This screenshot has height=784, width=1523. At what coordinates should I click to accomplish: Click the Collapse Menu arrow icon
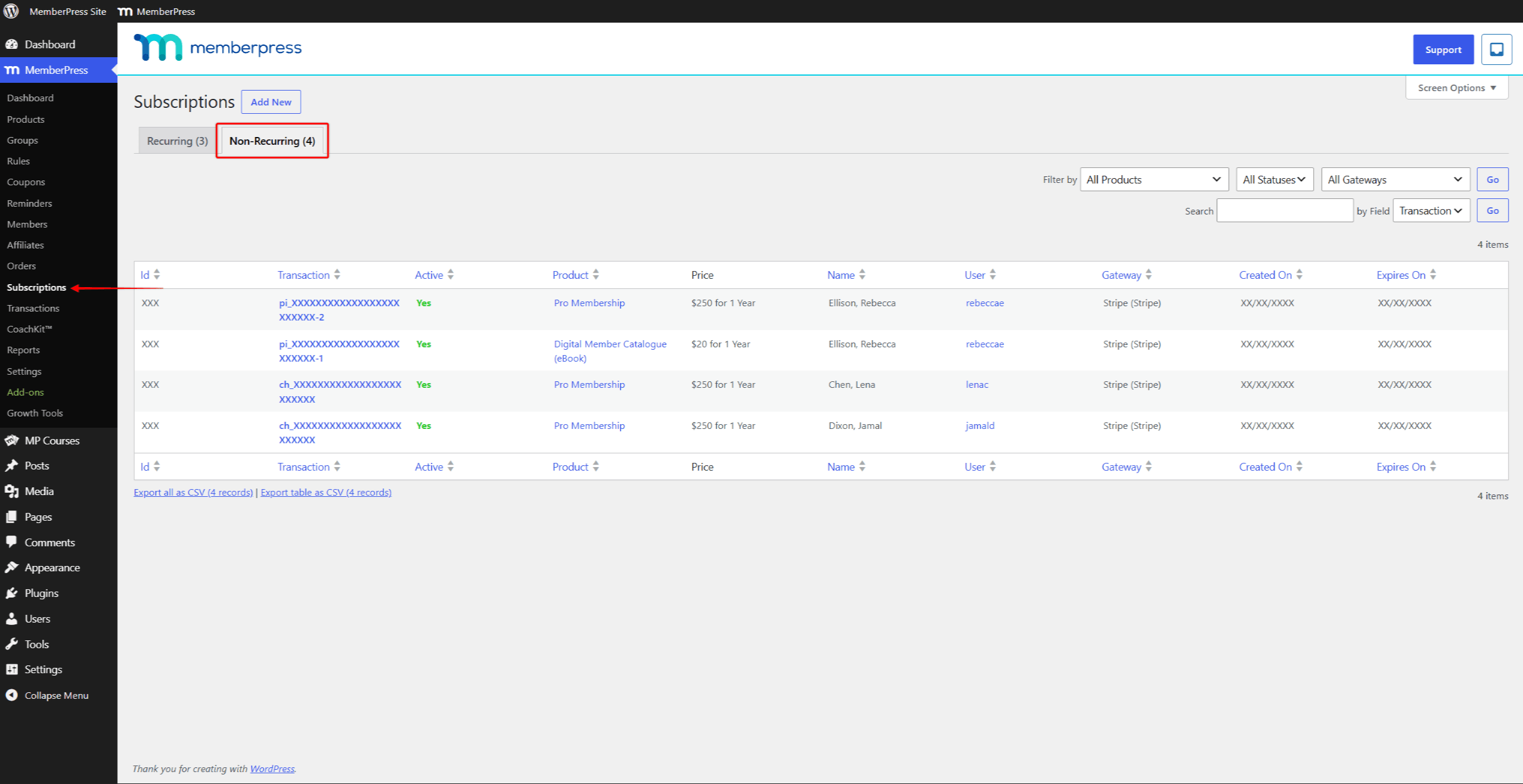pos(11,695)
